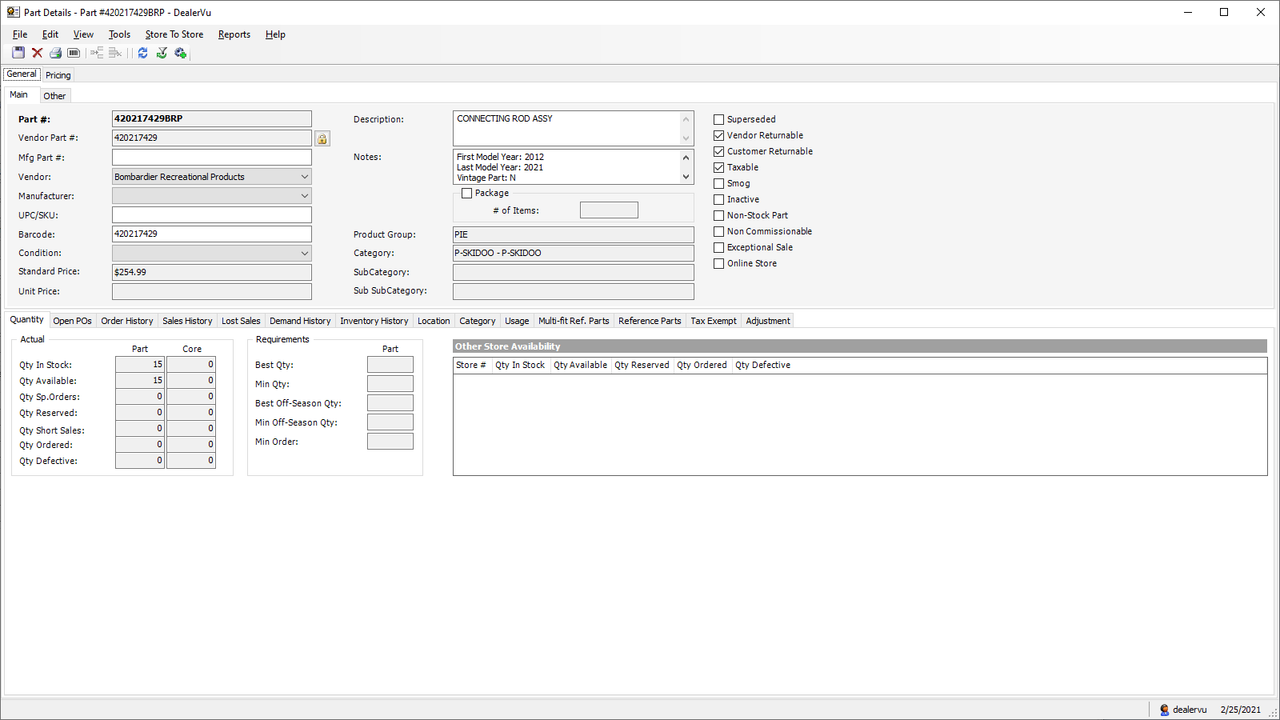Image resolution: width=1280 pixels, height=720 pixels.
Task: Click the red X delete icon
Action: [37, 53]
